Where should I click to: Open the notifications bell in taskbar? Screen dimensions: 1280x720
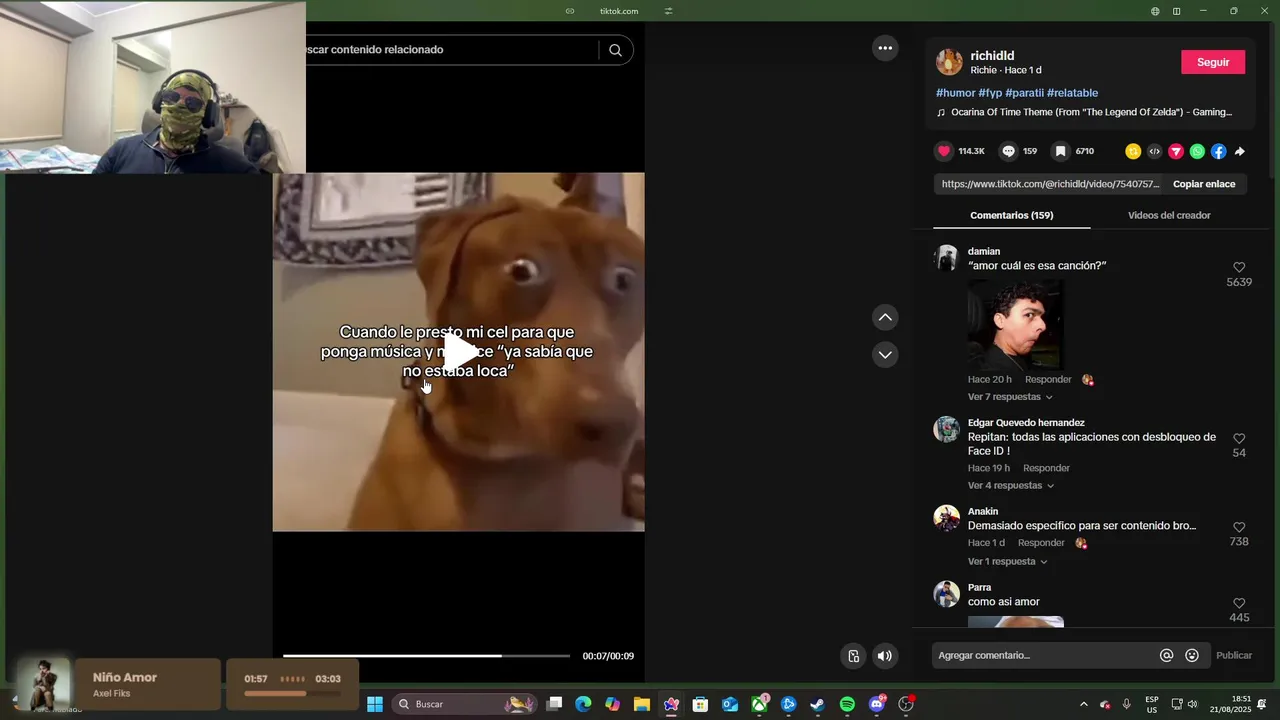1262,704
